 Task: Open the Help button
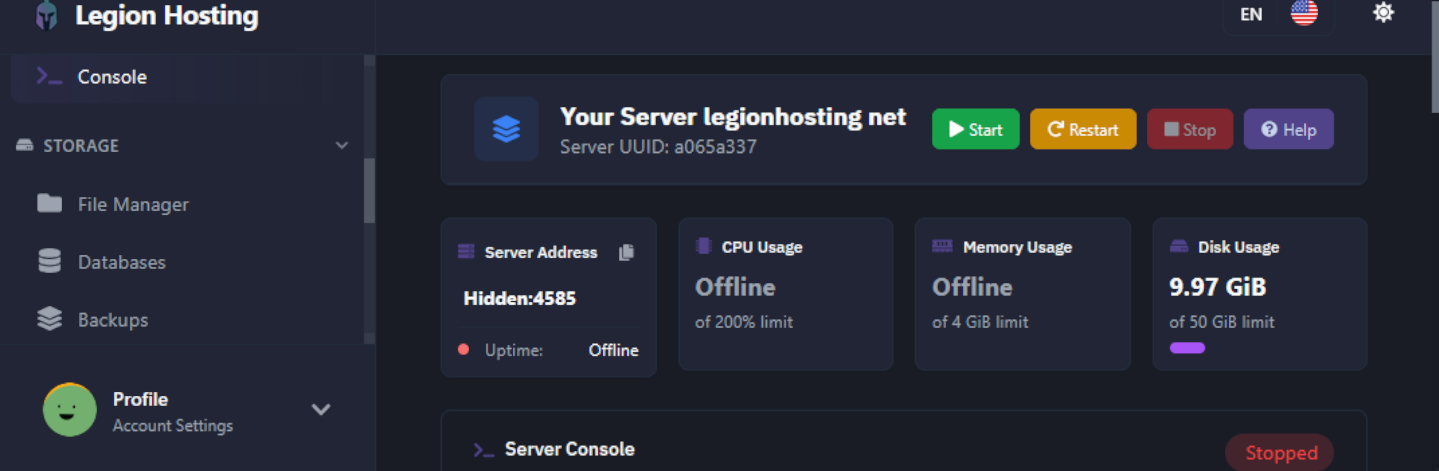(1289, 129)
